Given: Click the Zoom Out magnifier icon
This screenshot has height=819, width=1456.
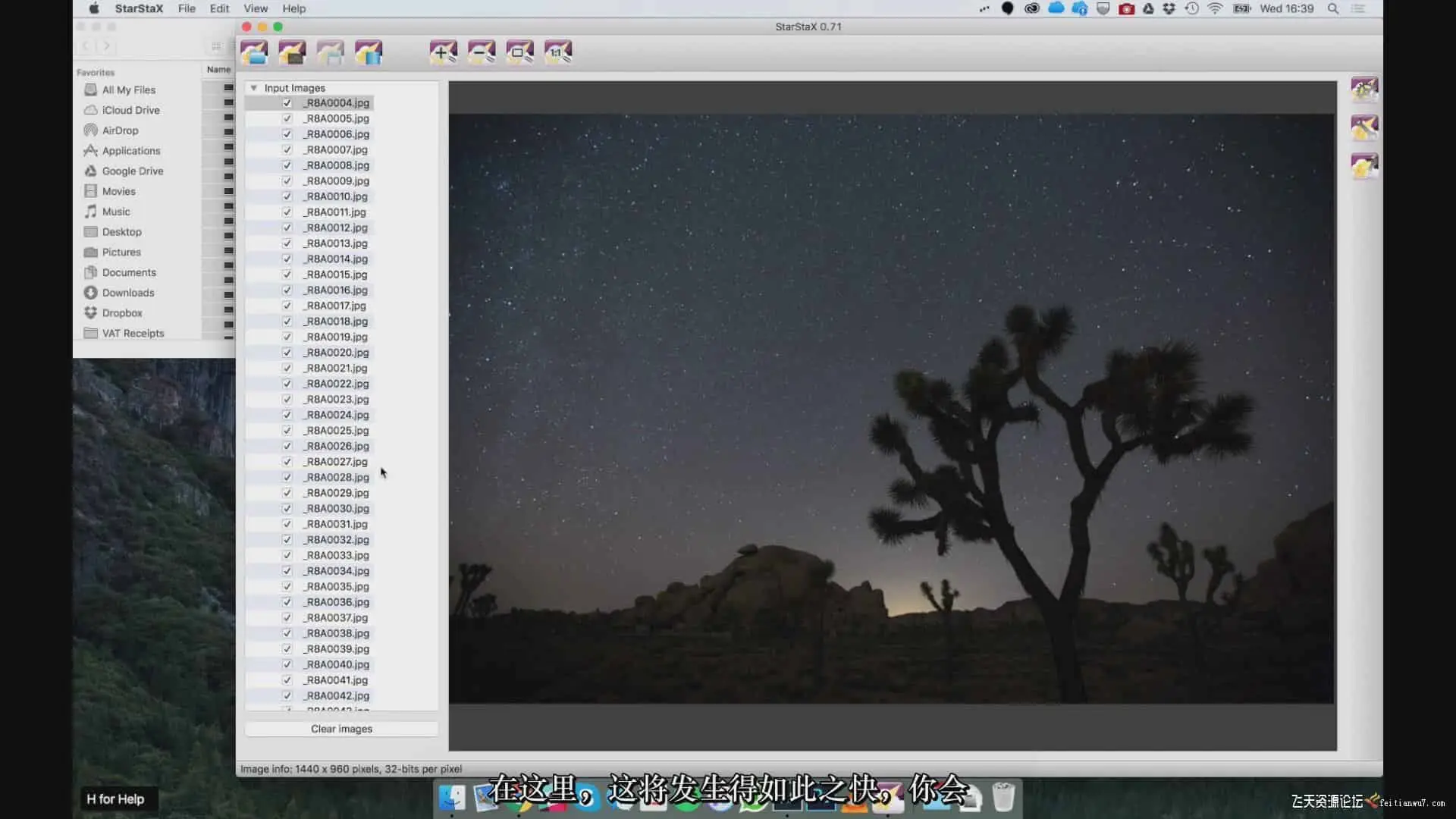Looking at the screenshot, I should tap(482, 52).
